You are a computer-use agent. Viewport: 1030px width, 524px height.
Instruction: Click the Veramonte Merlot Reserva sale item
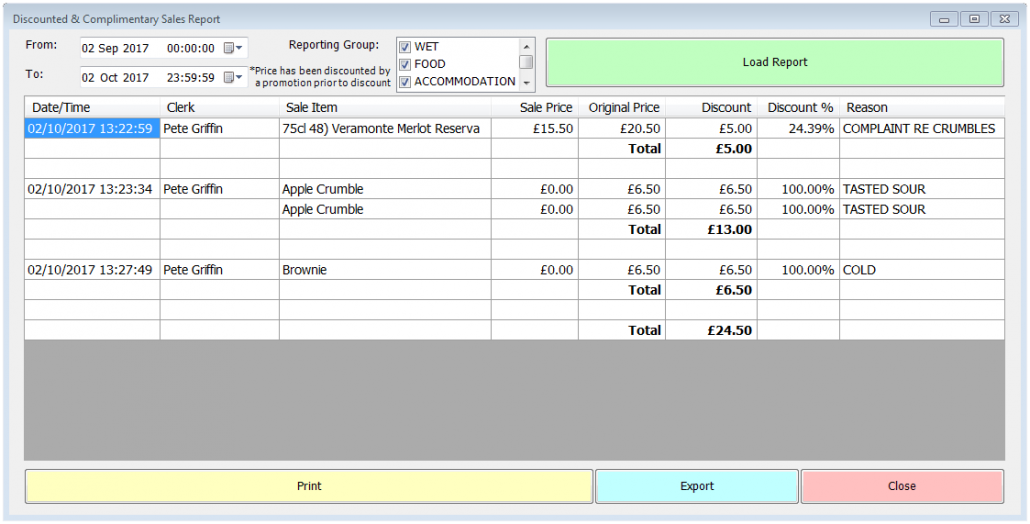tap(385, 129)
